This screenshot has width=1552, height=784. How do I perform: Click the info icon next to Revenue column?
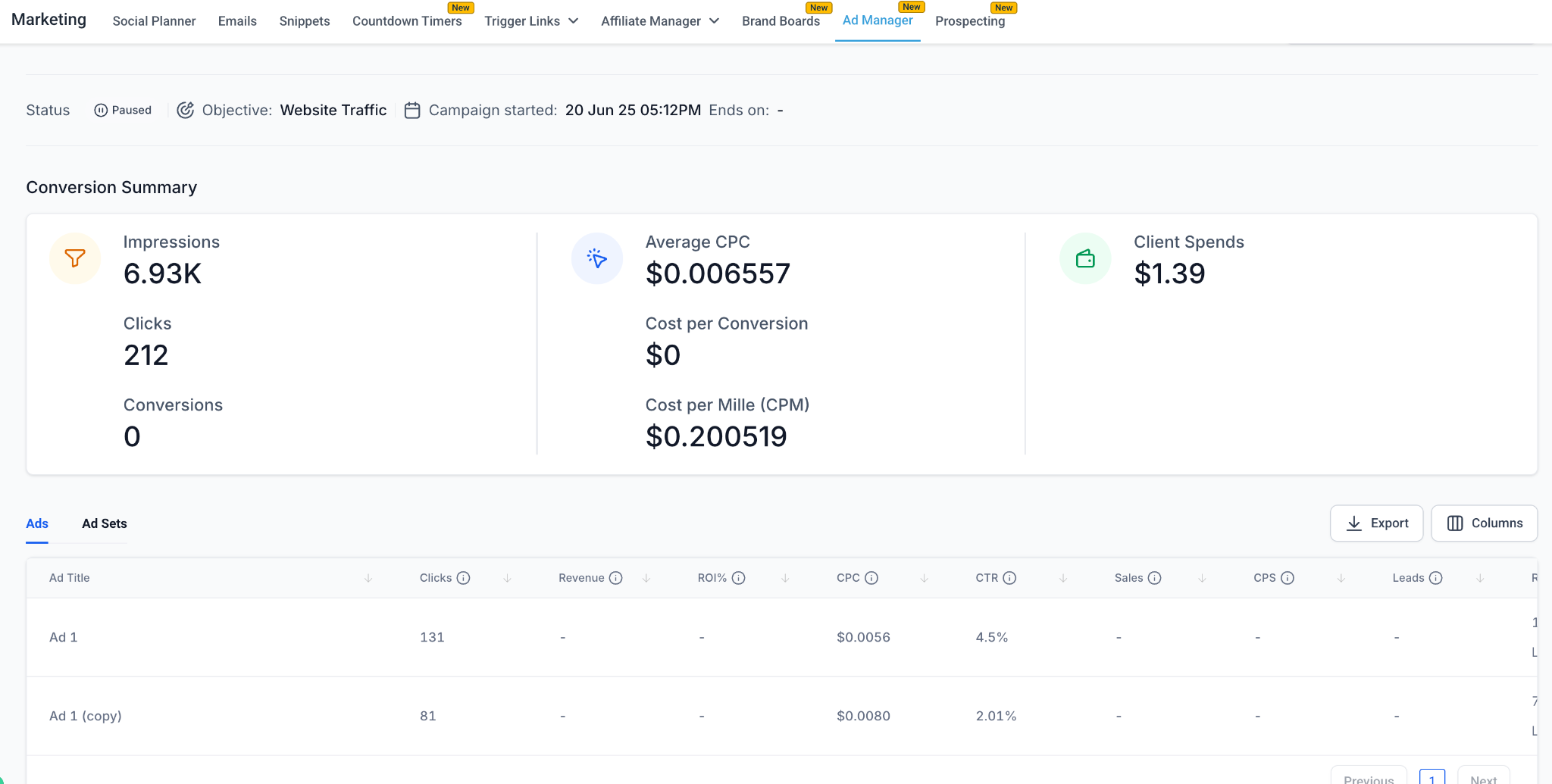tap(616, 578)
